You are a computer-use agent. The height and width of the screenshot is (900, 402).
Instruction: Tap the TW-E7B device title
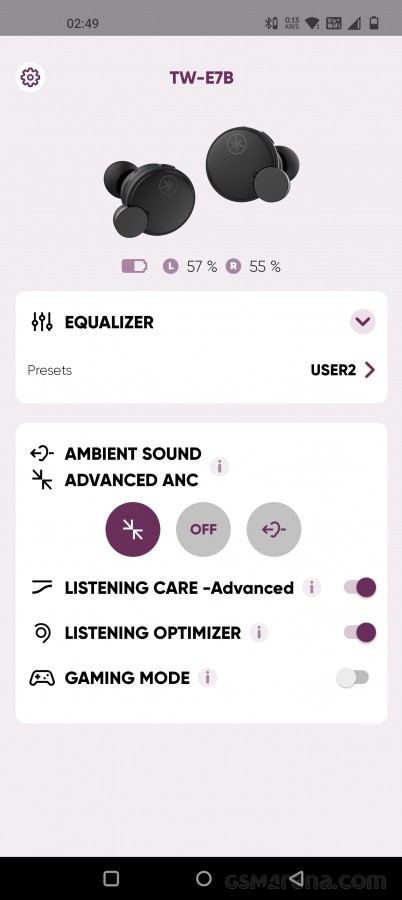(202, 77)
